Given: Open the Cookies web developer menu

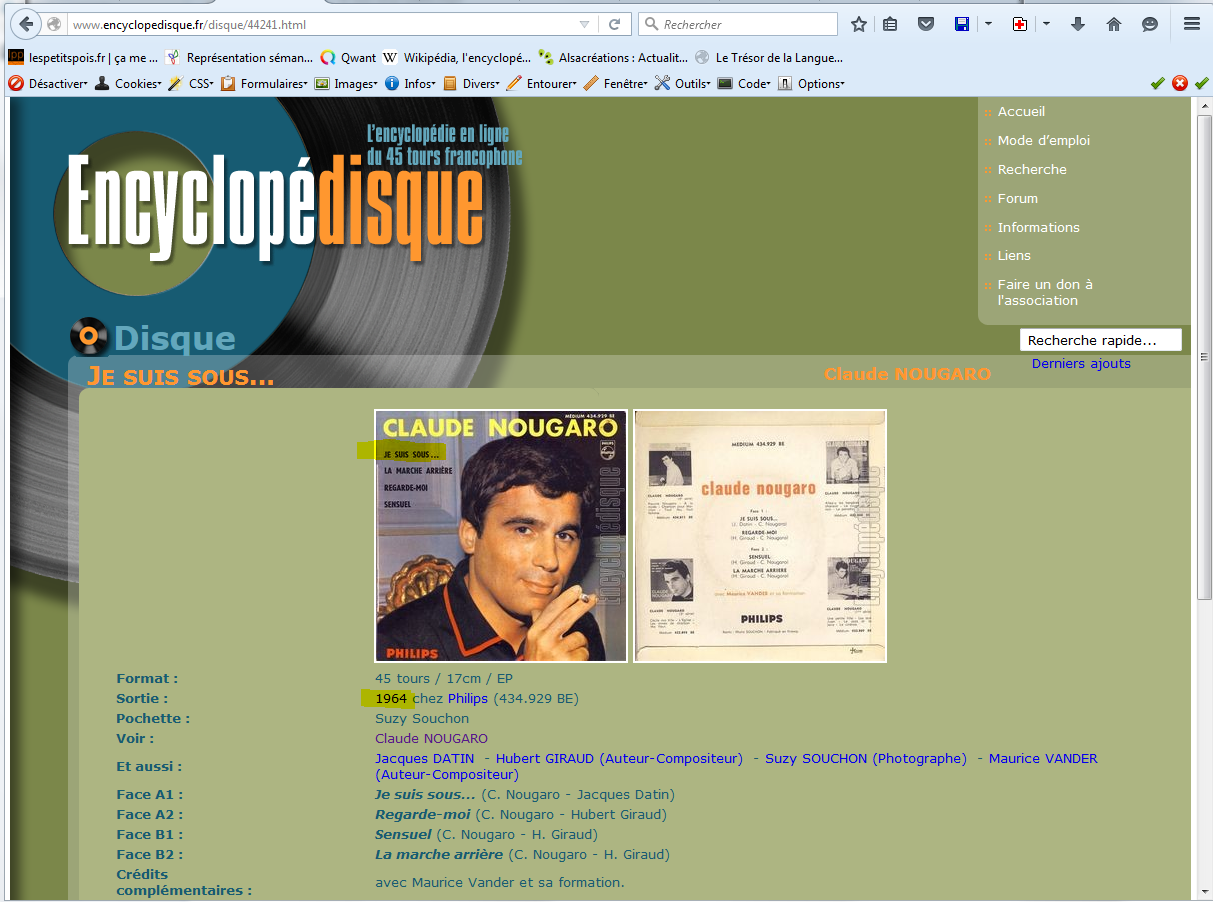Looking at the screenshot, I should pos(128,84).
